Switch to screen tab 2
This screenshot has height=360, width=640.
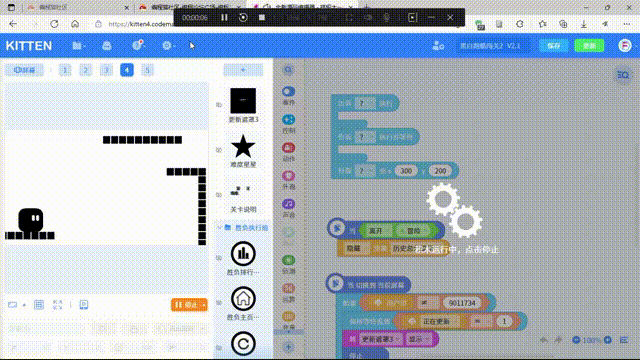click(86, 70)
